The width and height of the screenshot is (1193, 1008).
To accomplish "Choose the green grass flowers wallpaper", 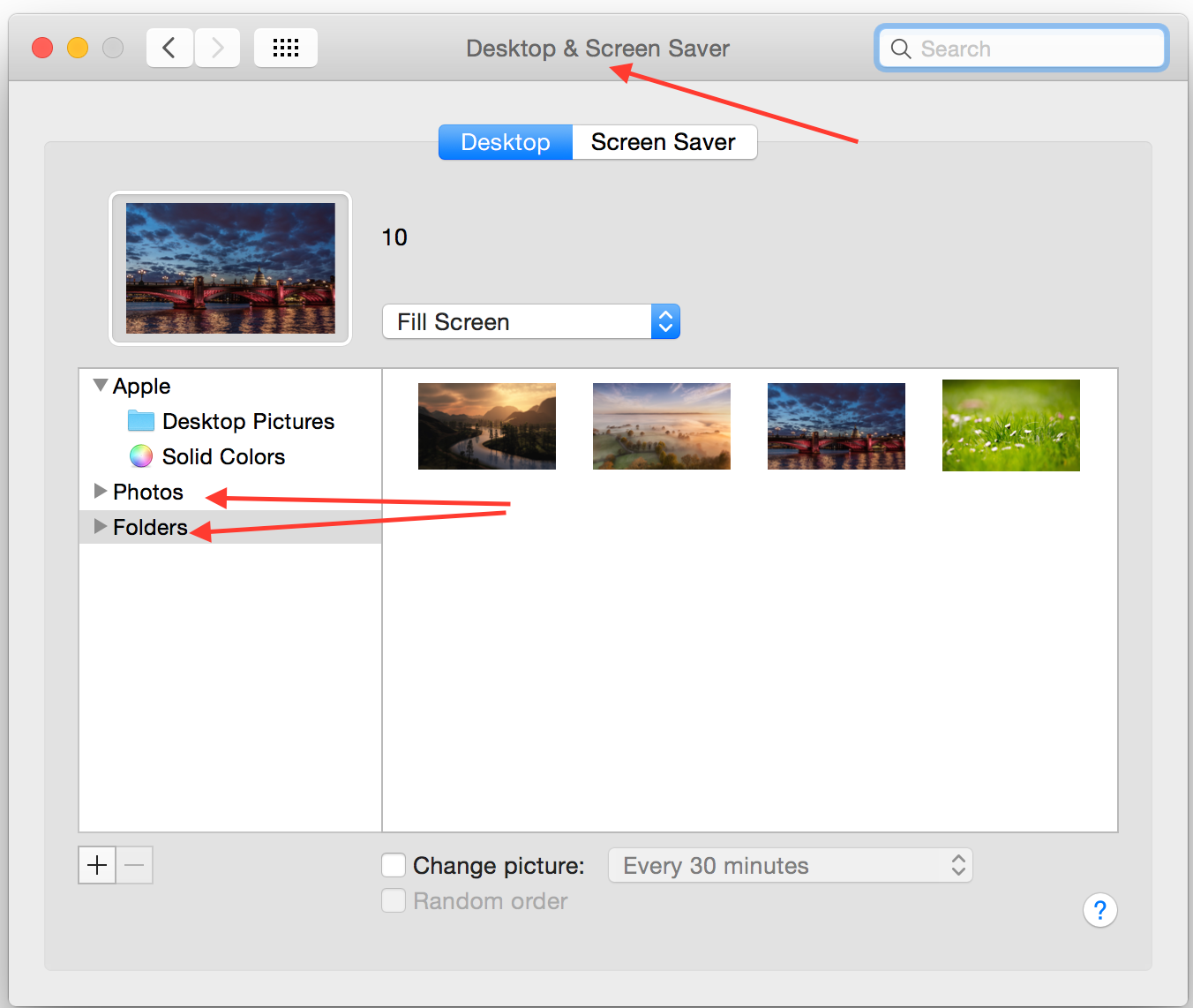I will pyautogui.click(x=1011, y=425).
